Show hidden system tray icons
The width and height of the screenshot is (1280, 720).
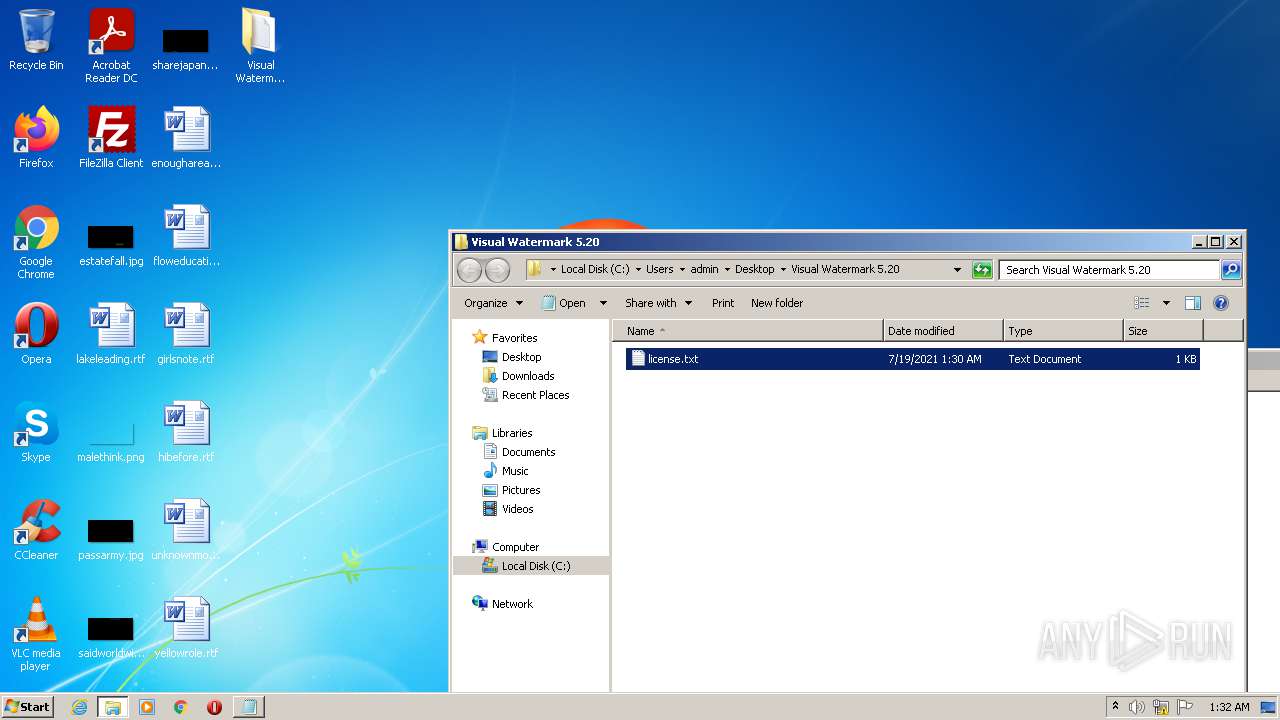pos(1115,707)
